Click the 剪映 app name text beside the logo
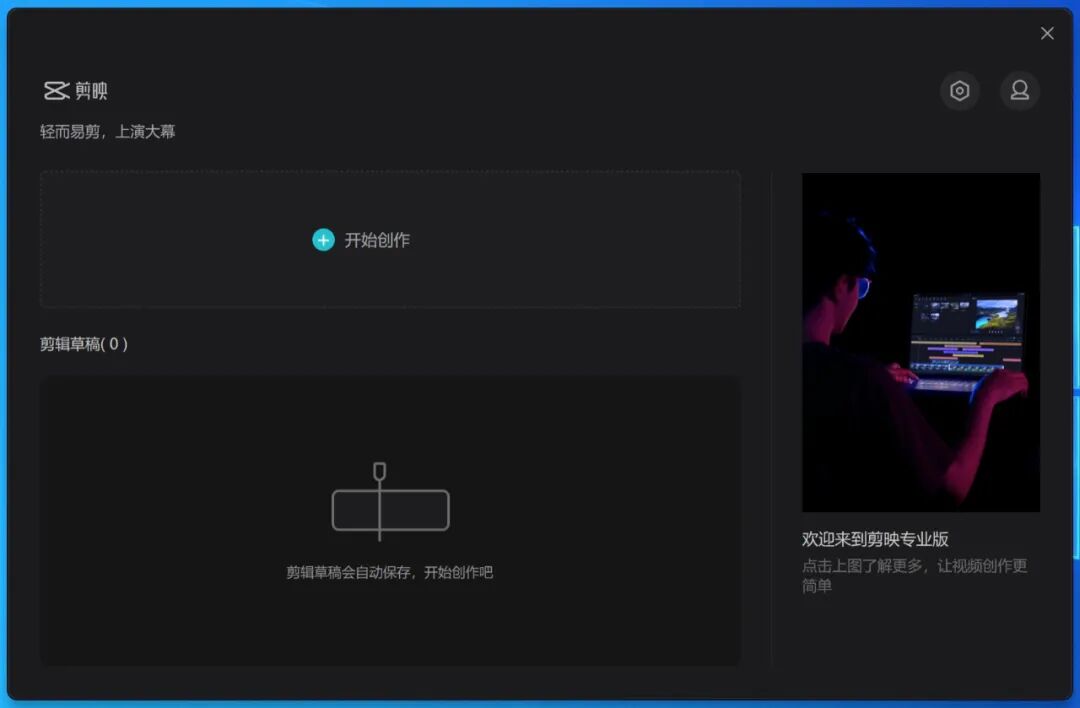 93,90
